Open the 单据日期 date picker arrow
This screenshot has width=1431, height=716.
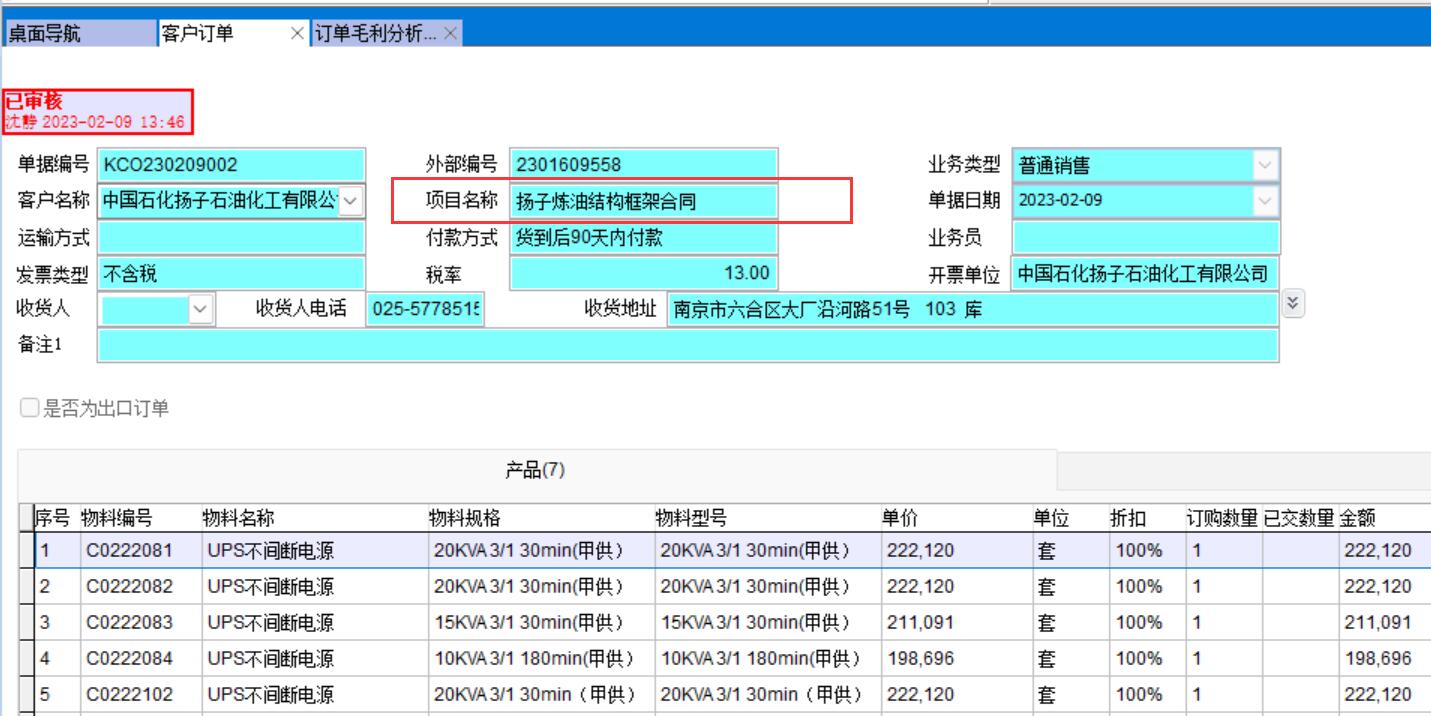point(1265,201)
